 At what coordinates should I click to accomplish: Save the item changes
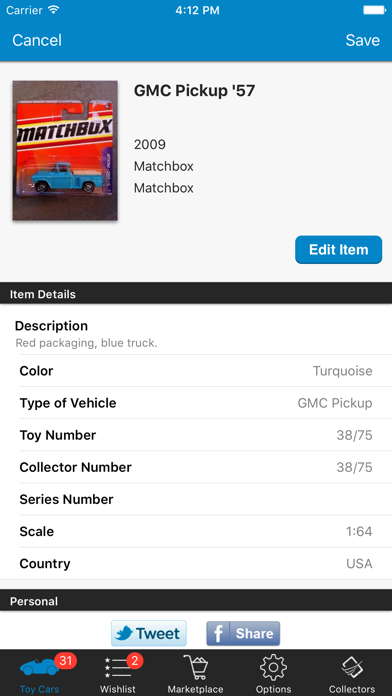click(x=363, y=40)
